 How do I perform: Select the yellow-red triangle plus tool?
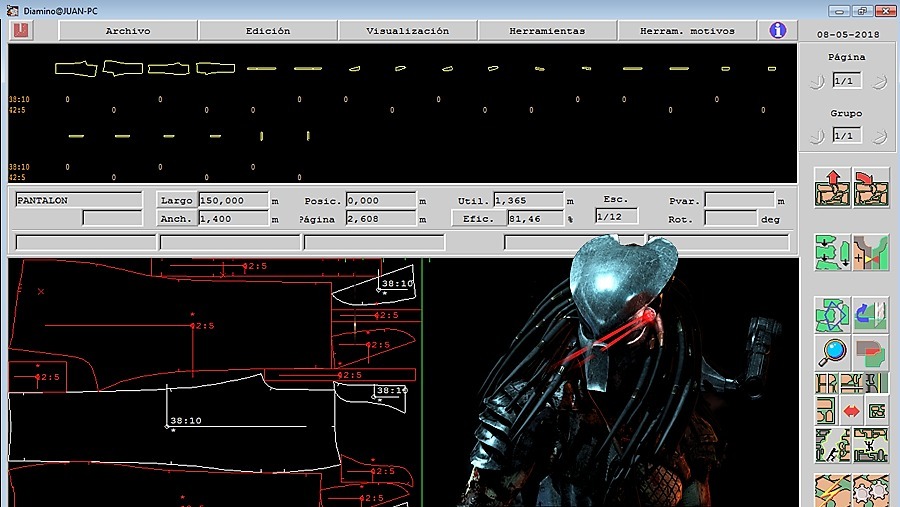pyautogui.click(x=871, y=252)
